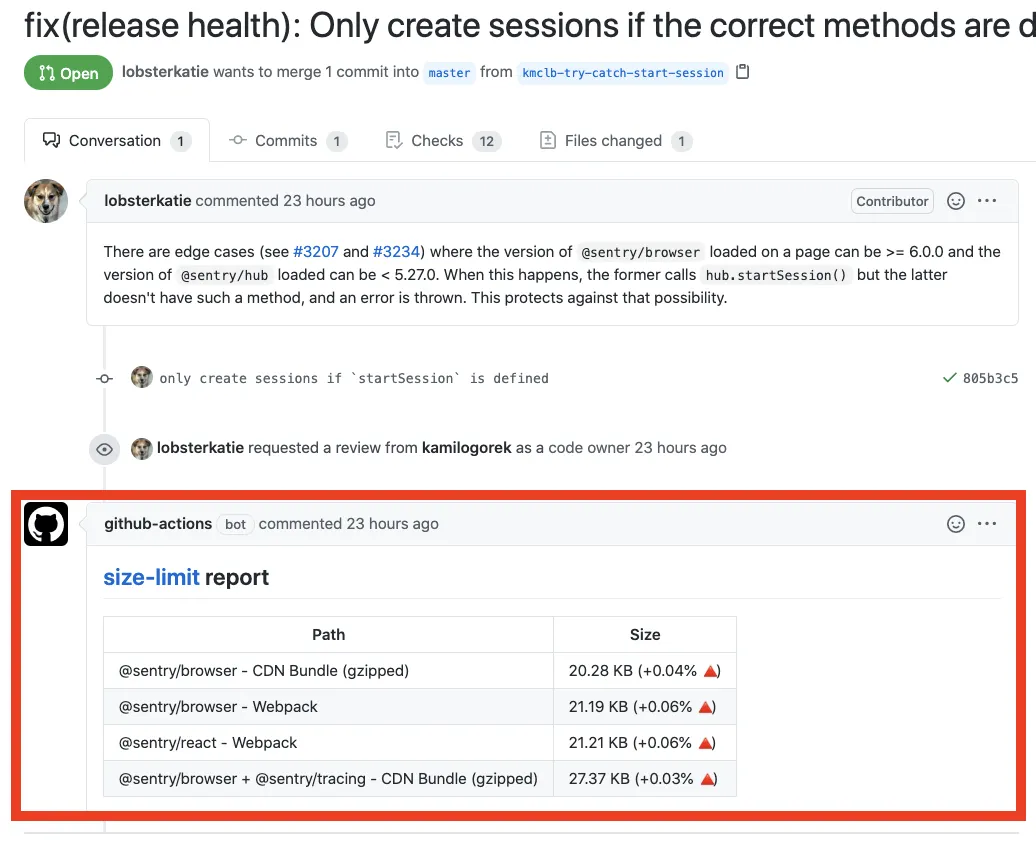
Task: Open options menu on github-actions comment
Action: [987, 524]
